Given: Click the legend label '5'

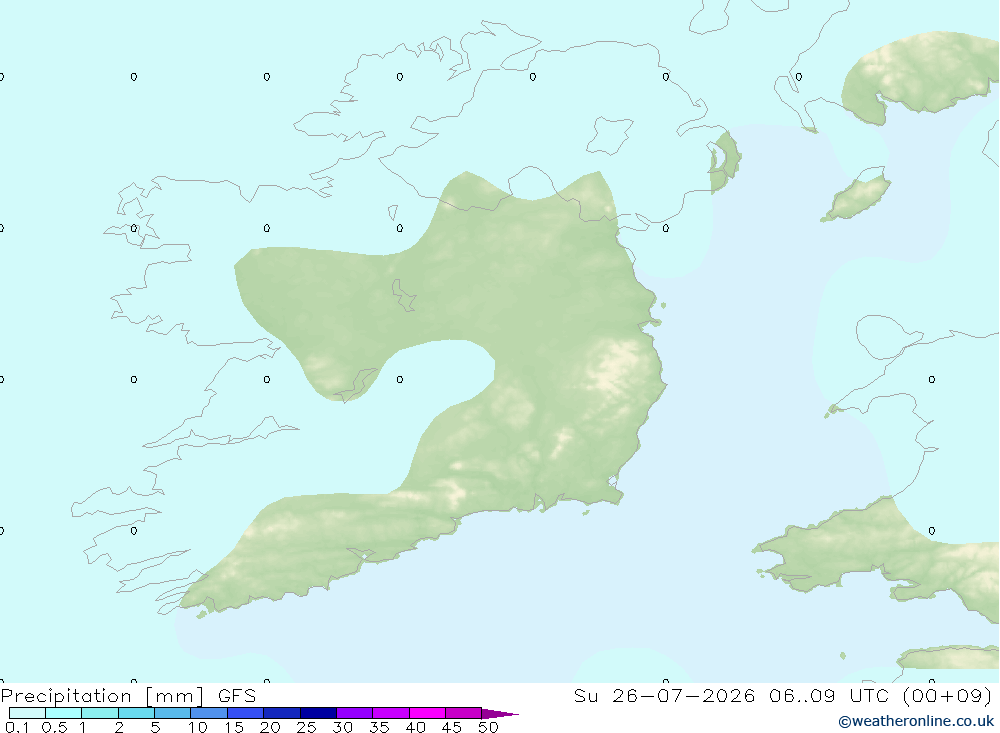Looking at the screenshot, I should tap(155, 727).
